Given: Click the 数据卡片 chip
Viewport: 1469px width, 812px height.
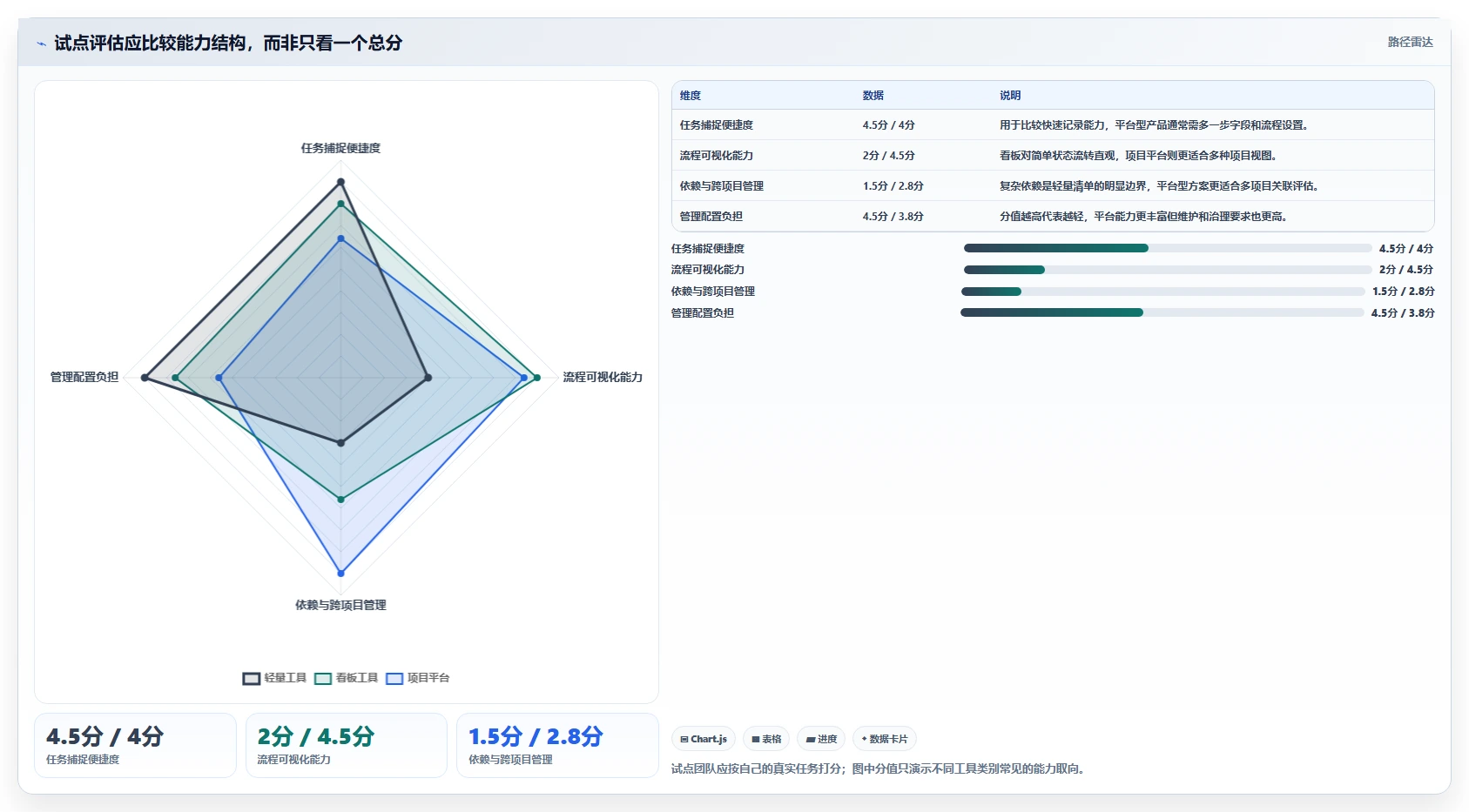Looking at the screenshot, I should pyautogui.click(x=885, y=739).
